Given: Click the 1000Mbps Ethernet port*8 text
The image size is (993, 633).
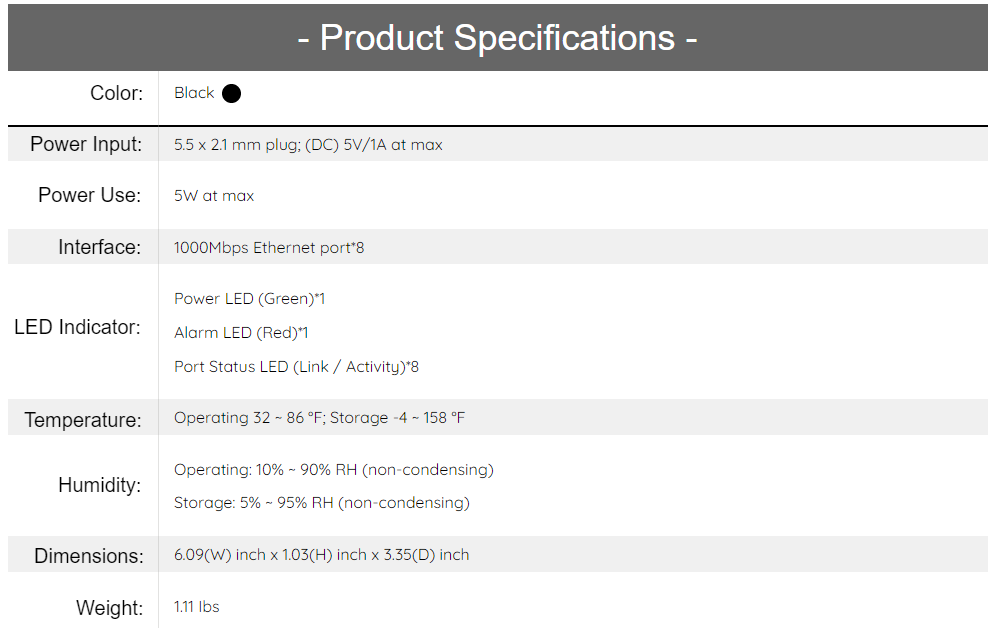Looking at the screenshot, I should pos(269,248).
